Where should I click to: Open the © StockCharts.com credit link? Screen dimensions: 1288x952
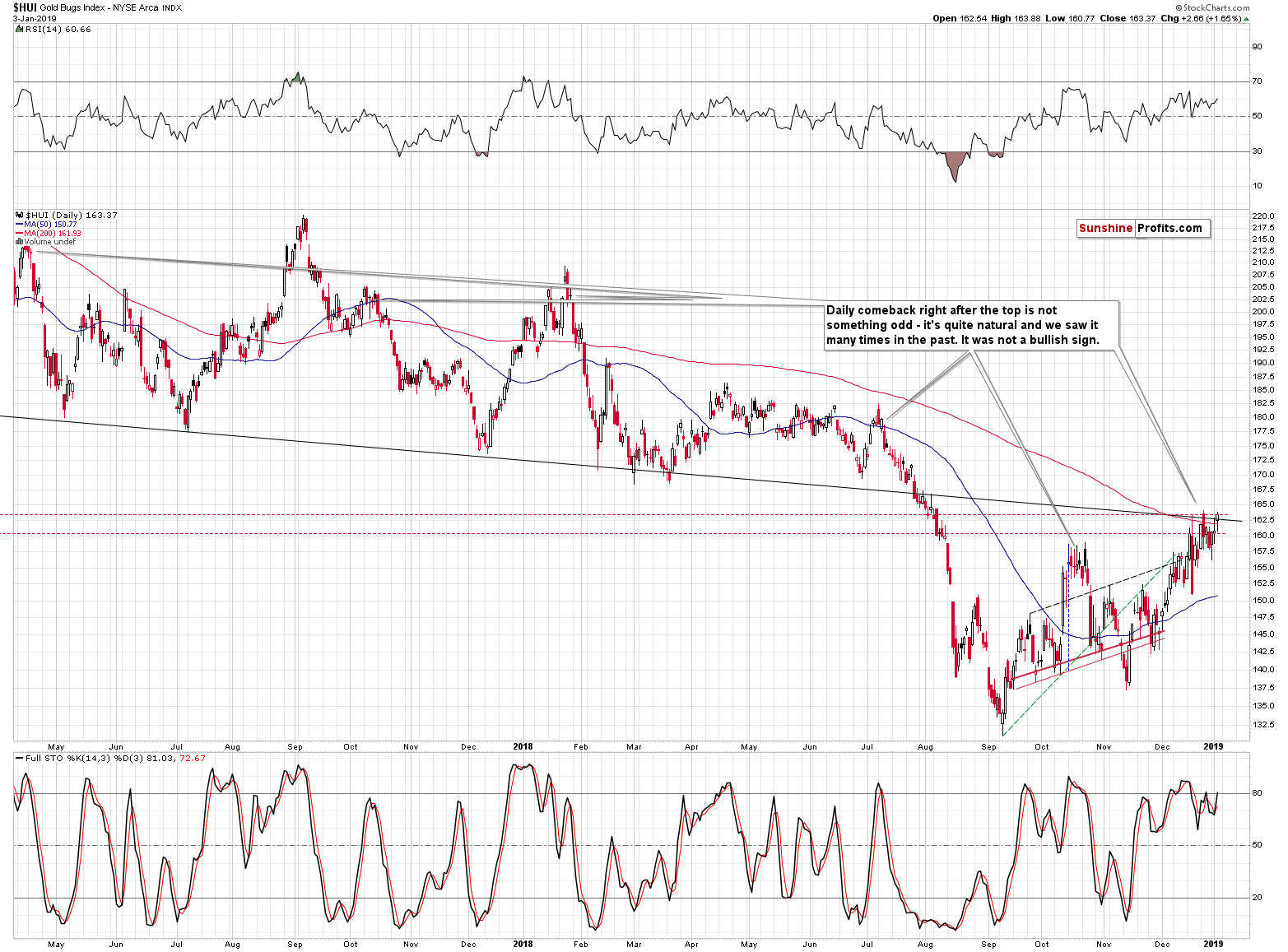[x=1212, y=7]
